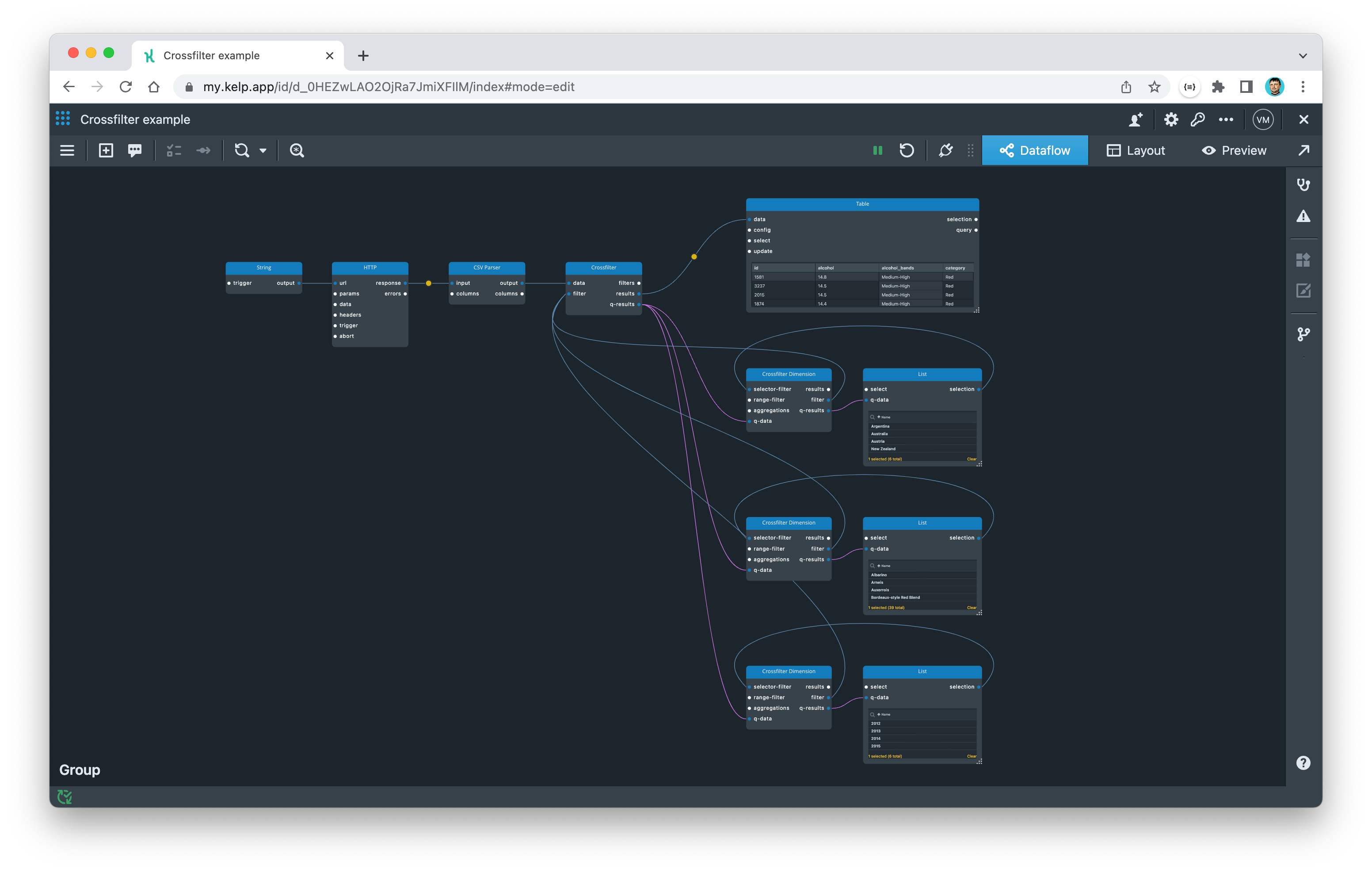This screenshot has width=1372, height=873.
Task: Click the add node plus icon
Action: [106, 150]
